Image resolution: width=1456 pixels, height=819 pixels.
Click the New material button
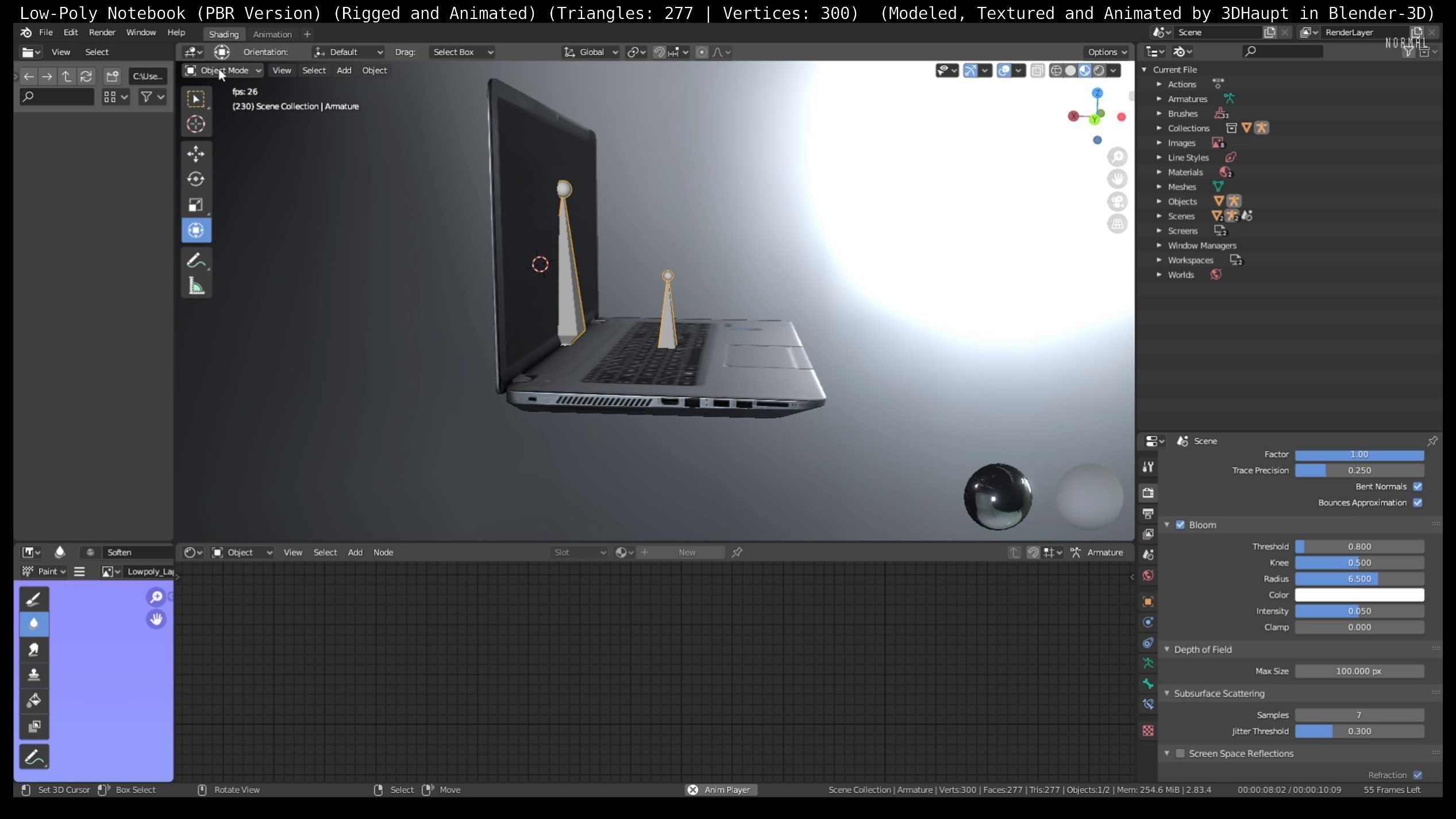(x=687, y=552)
